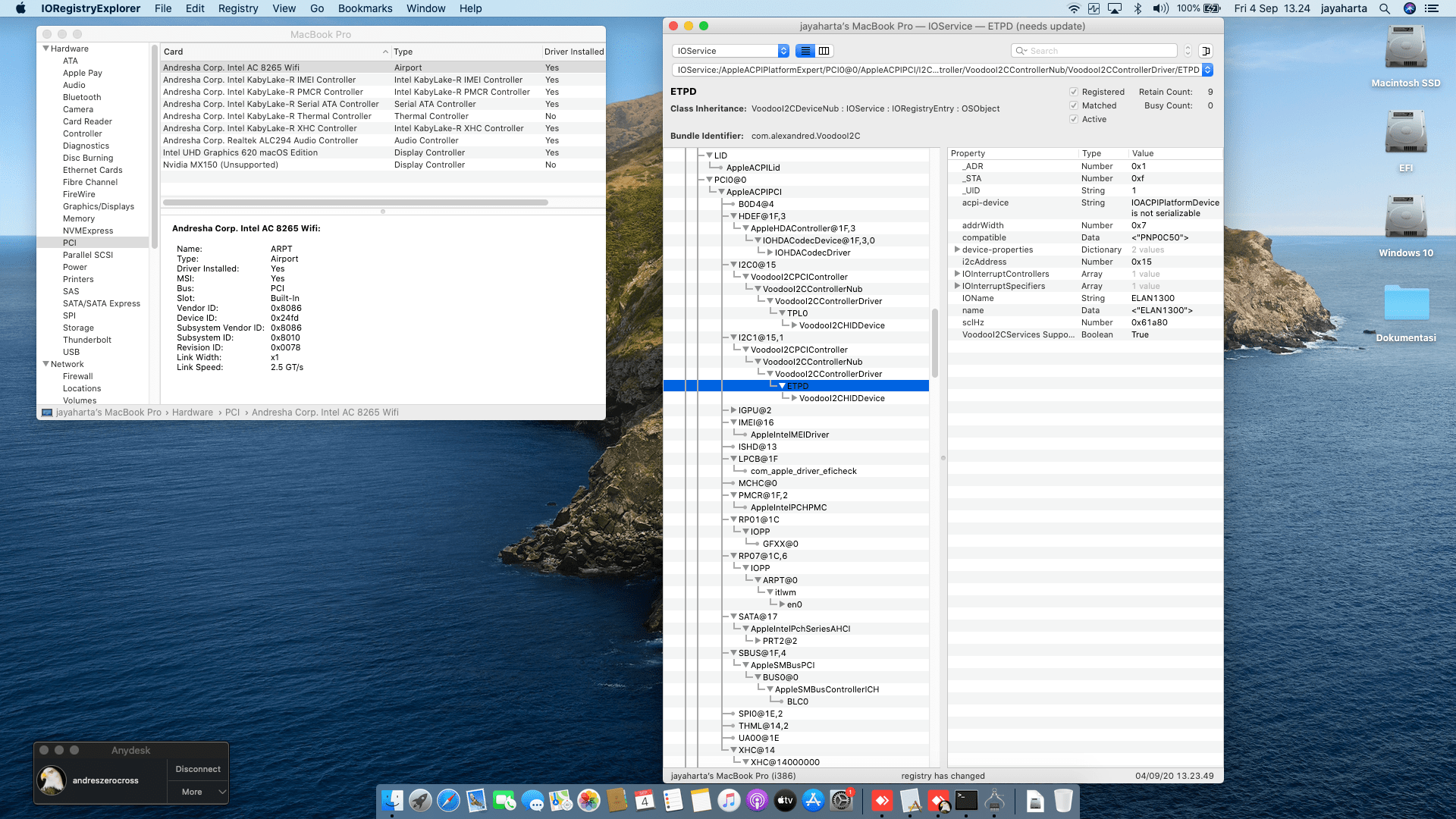Sort PCI table by Card column
Image resolution: width=1456 pixels, height=819 pixels.
pos(275,52)
